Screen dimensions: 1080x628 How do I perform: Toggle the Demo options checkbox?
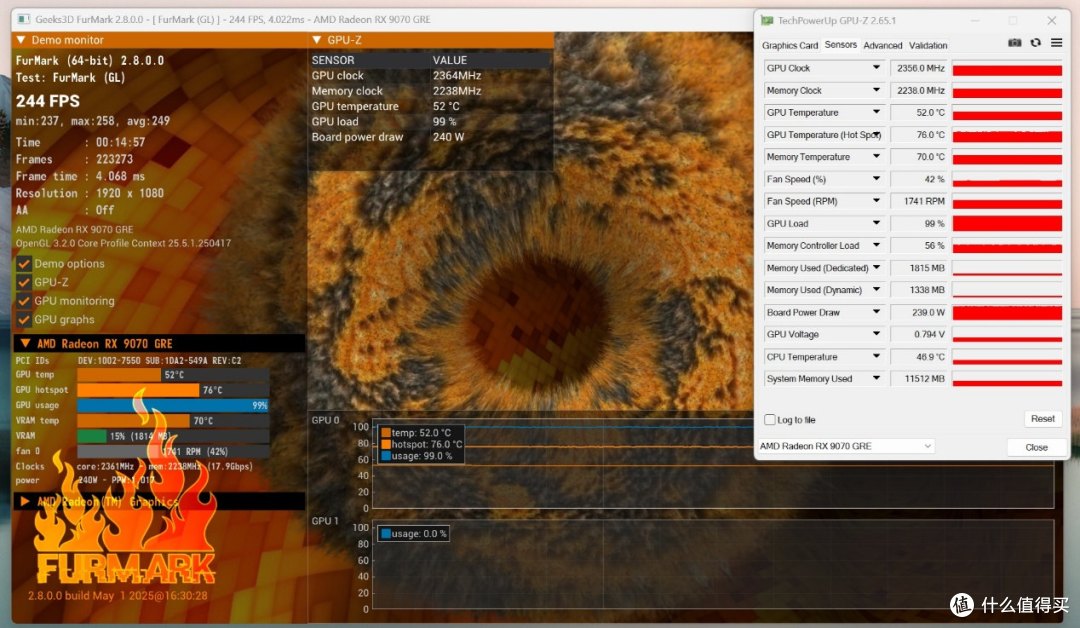(x=24, y=264)
